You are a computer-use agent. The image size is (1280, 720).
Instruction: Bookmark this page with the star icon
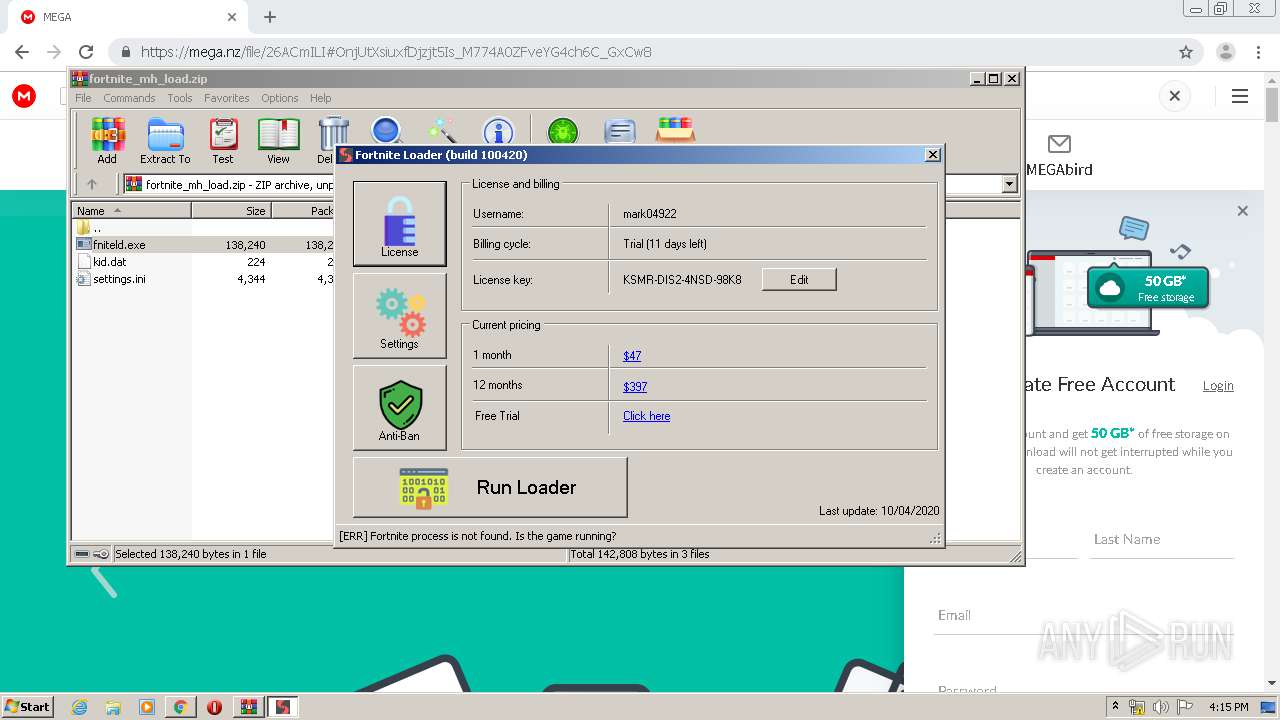tap(1186, 52)
